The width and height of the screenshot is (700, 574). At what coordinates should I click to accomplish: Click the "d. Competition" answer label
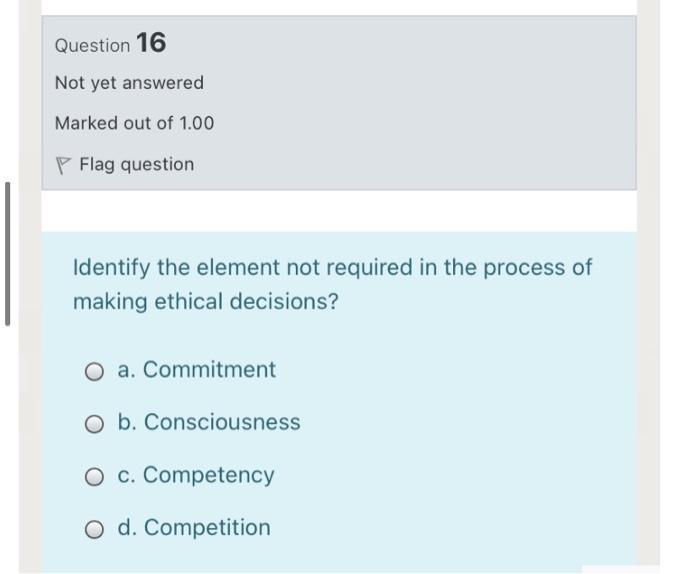(193, 528)
